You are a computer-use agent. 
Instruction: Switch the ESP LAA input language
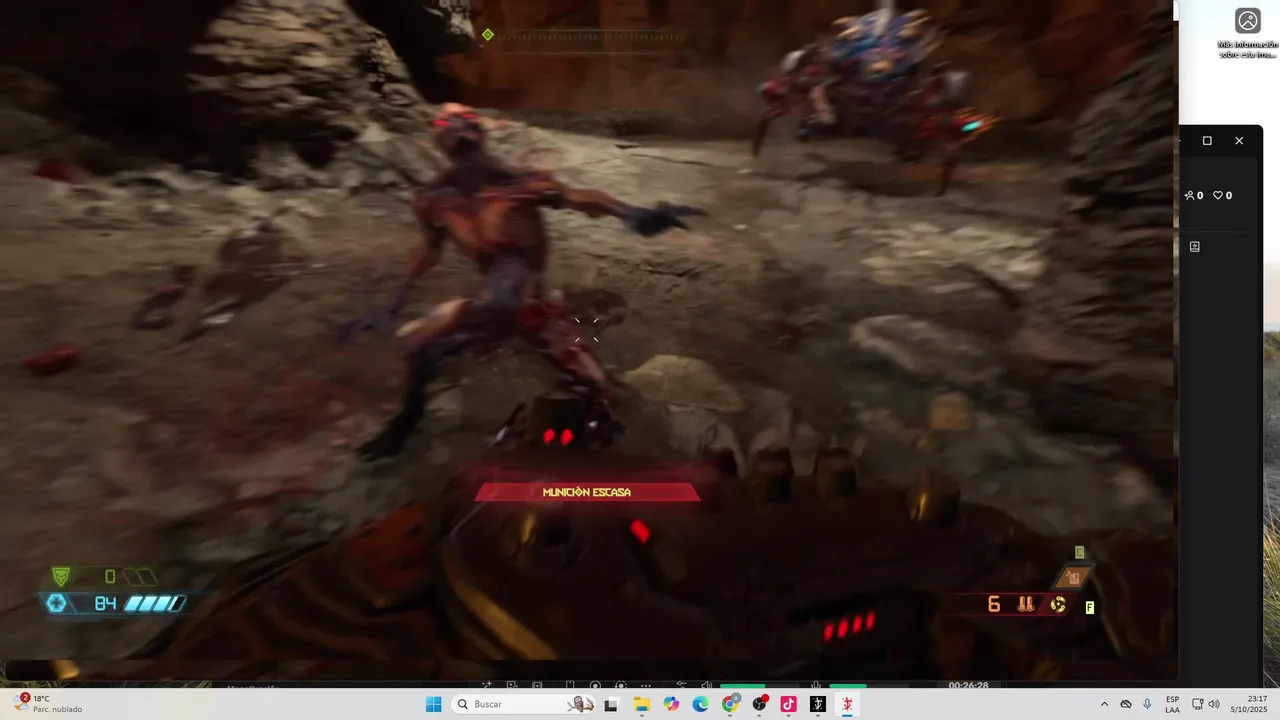1172,704
